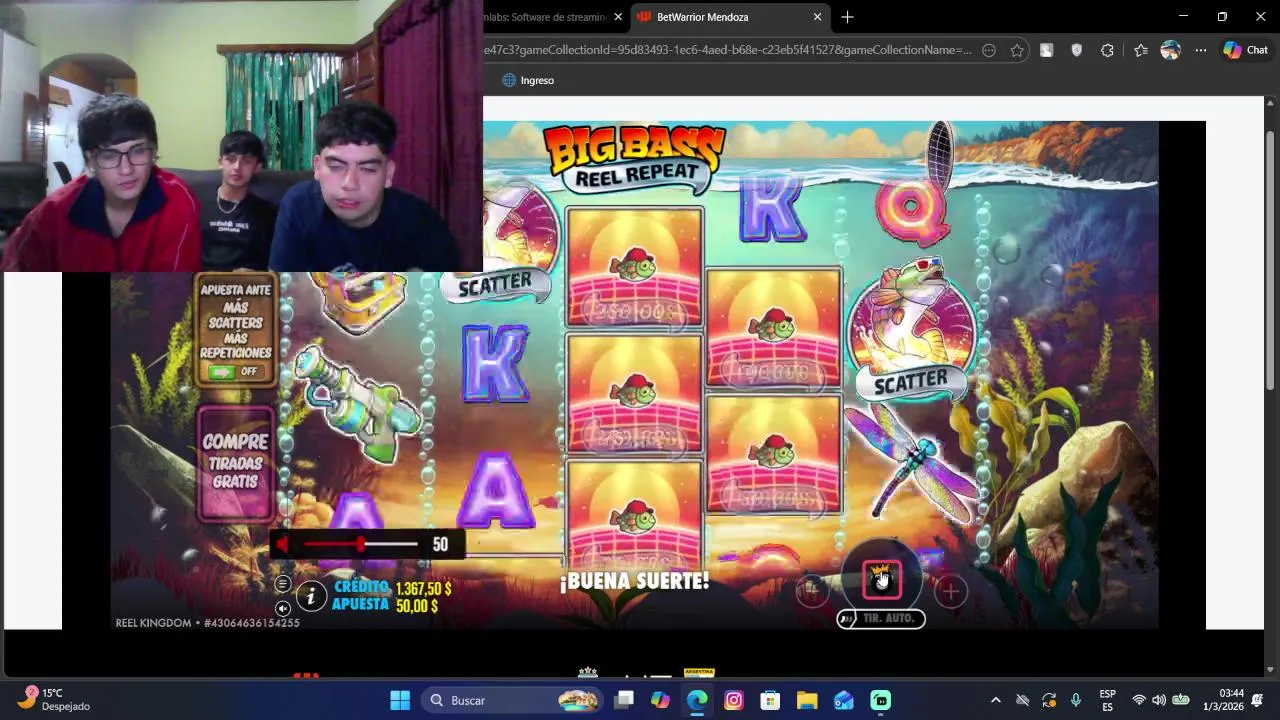This screenshot has height=720, width=1280.
Task: Open Task View on the taskbar
Action: point(624,700)
